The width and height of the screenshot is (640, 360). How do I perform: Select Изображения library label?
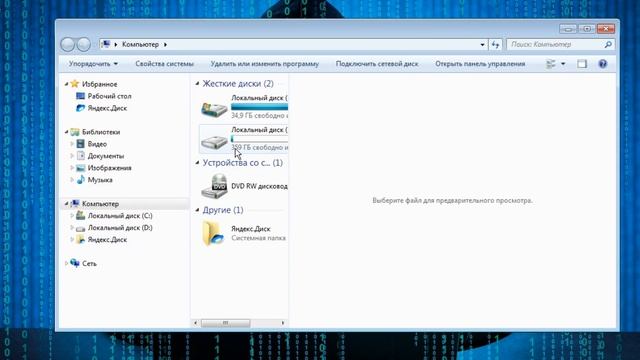coord(109,168)
